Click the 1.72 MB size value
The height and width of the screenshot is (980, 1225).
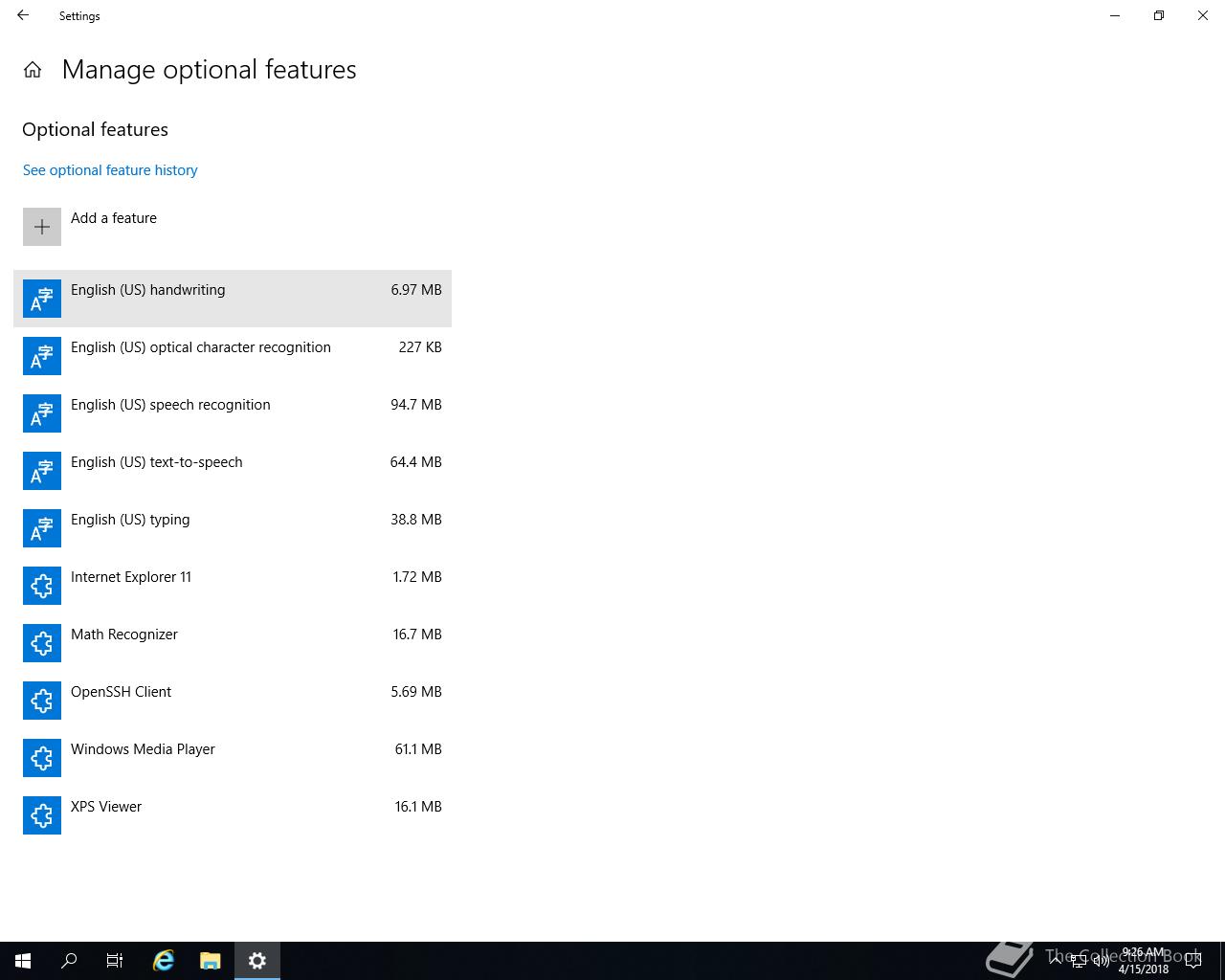[417, 577]
